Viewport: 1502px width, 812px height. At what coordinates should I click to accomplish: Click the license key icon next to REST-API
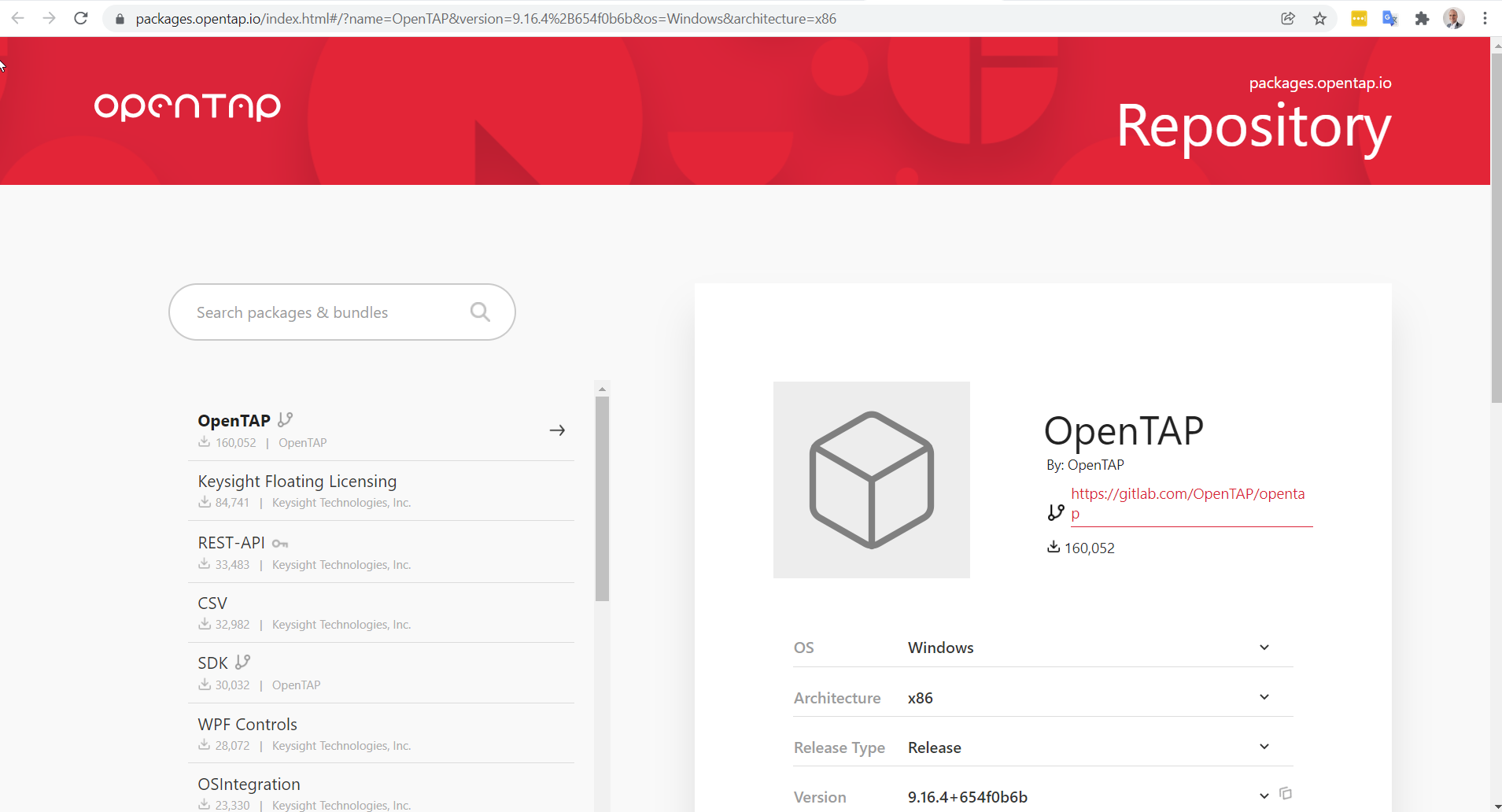click(279, 543)
